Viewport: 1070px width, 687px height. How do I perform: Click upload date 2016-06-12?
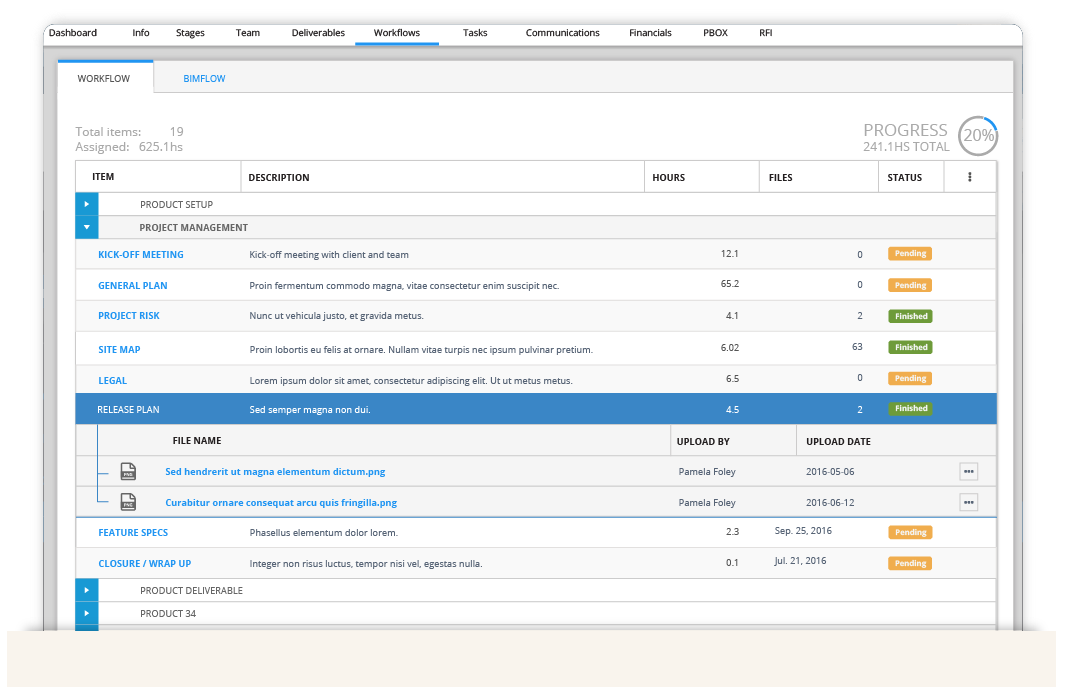[x=830, y=502]
